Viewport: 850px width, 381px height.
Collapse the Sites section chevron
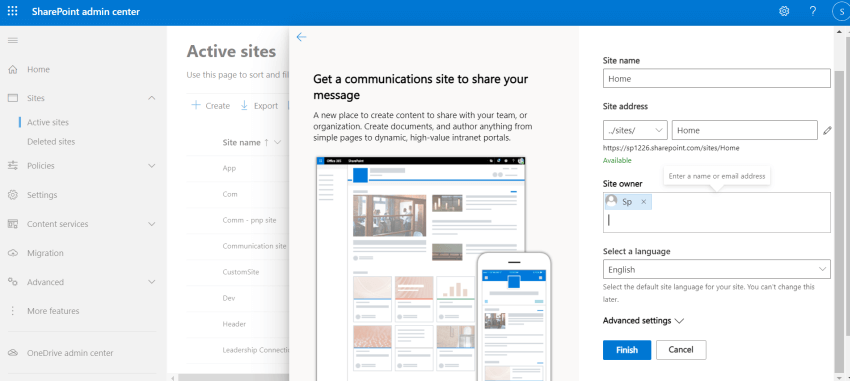(x=152, y=98)
